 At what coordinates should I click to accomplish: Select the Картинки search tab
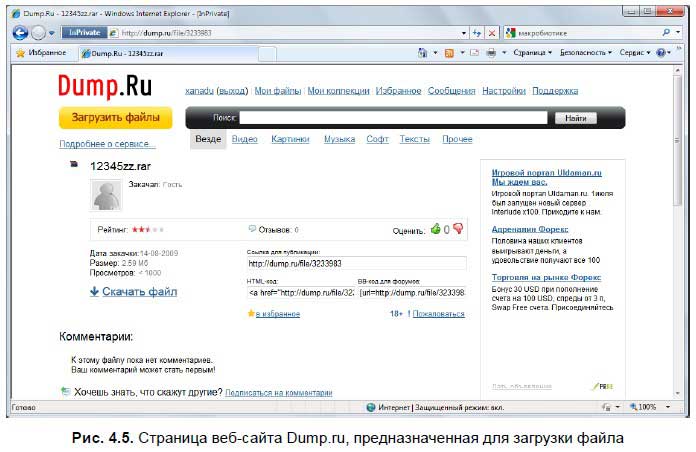[x=290, y=139]
